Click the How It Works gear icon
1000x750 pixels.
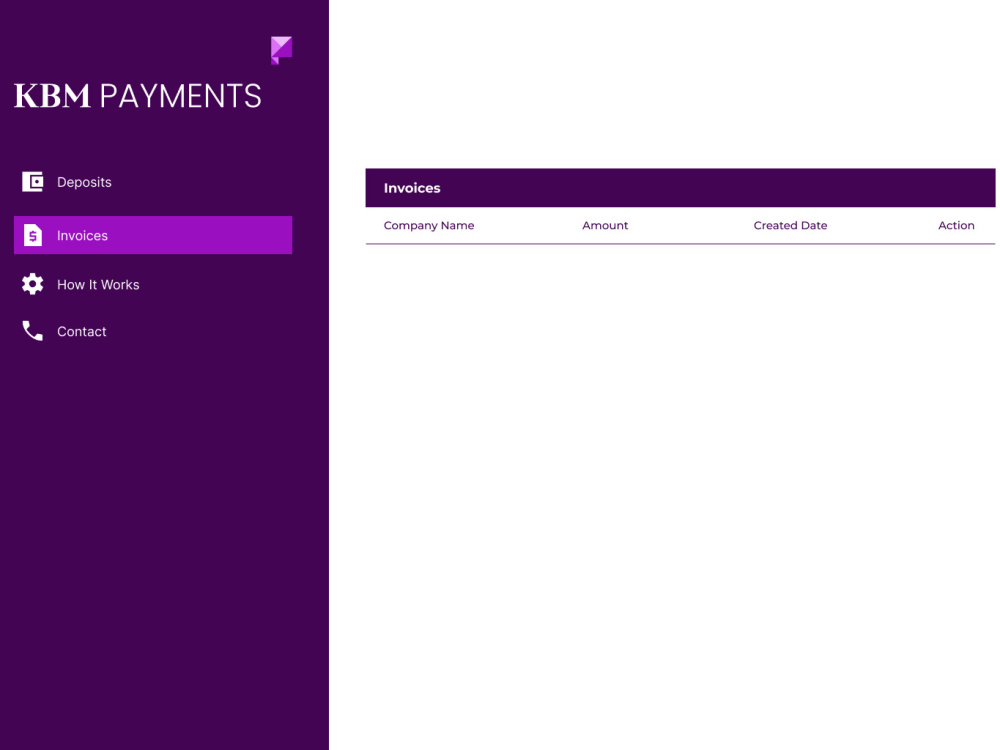pyautogui.click(x=33, y=284)
